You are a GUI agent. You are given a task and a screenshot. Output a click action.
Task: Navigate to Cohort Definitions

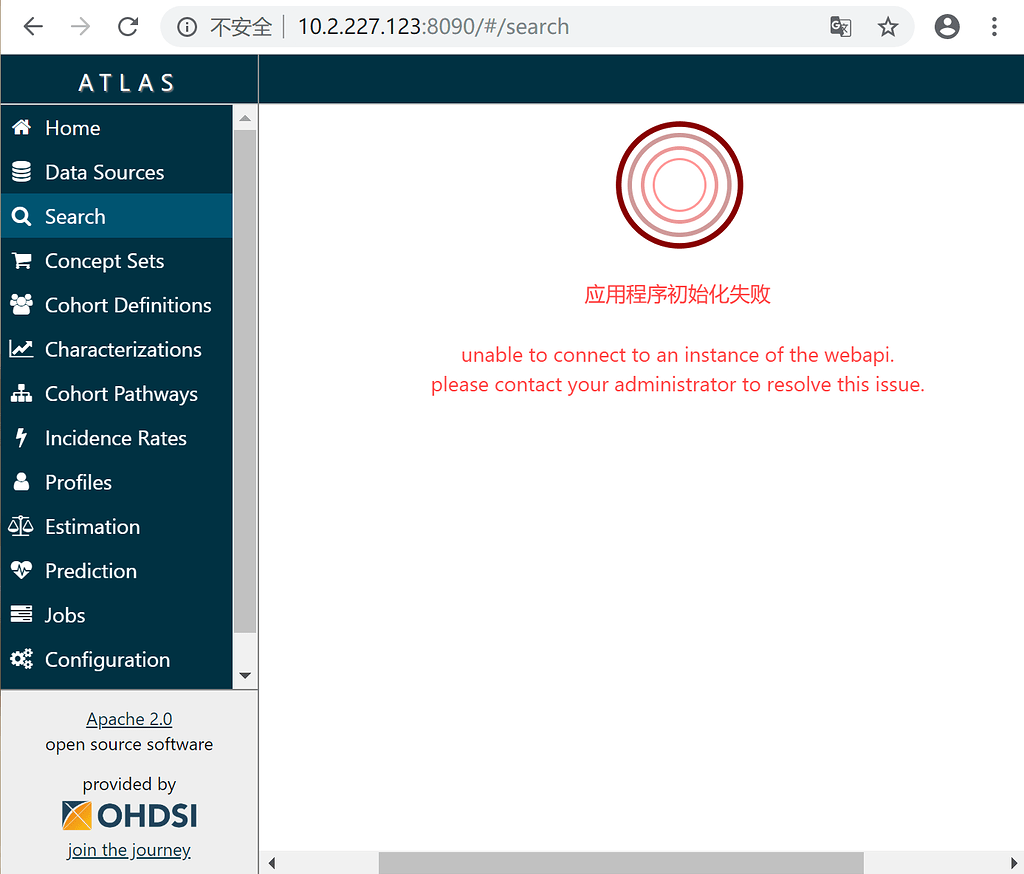127,305
